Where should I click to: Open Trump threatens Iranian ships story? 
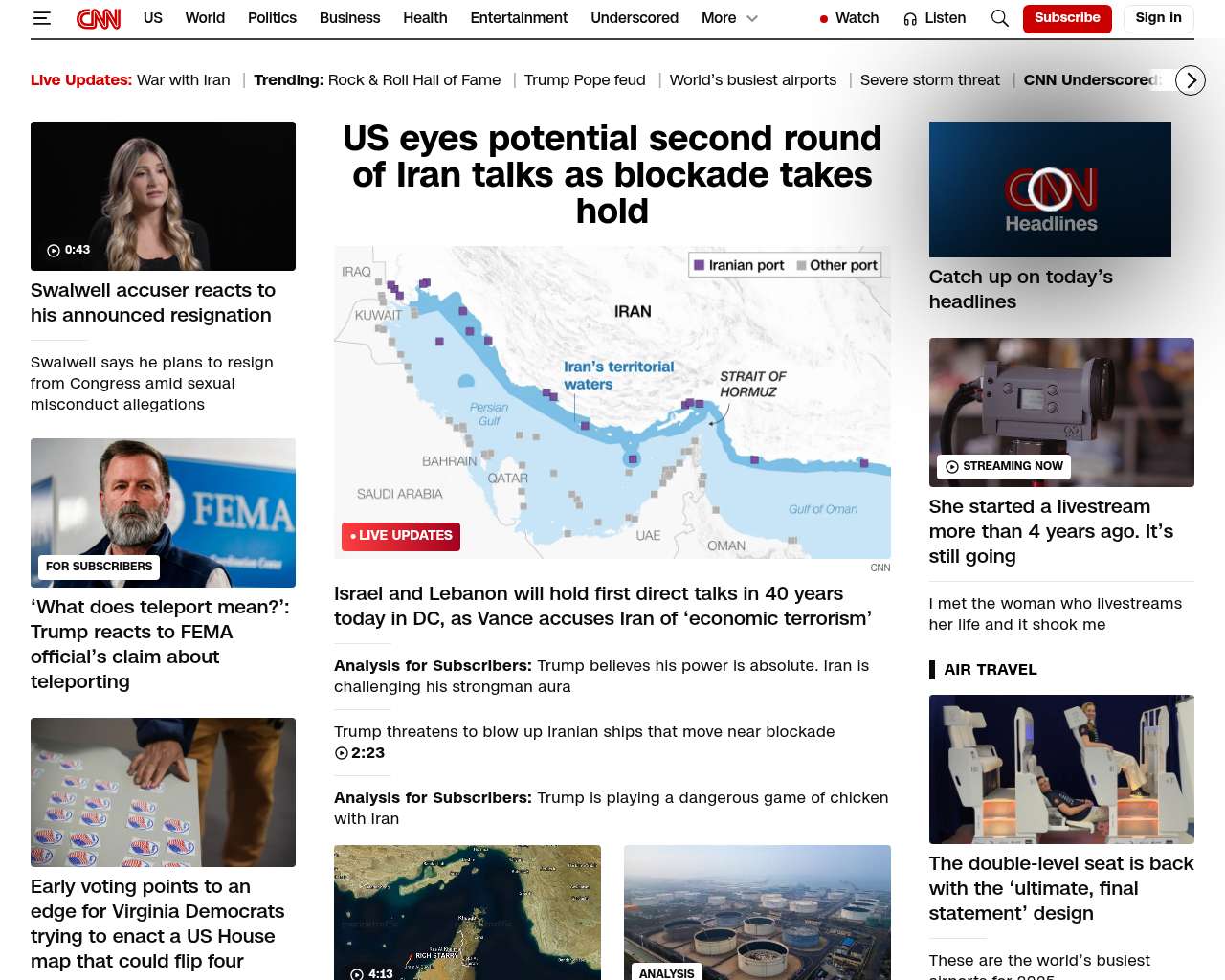tap(584, 732)
